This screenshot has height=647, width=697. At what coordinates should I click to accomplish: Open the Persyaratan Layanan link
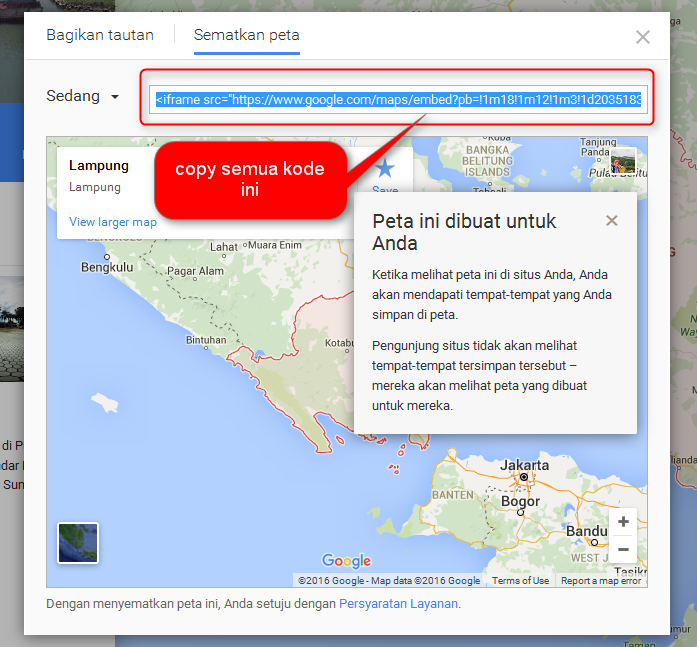click(x=398, y=603)
